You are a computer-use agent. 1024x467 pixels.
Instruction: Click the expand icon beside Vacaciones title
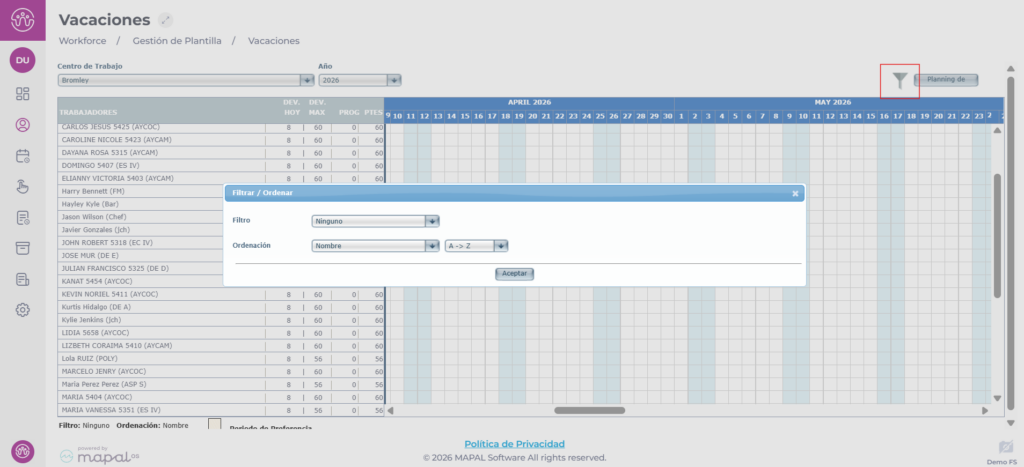[x=166, y=20]
